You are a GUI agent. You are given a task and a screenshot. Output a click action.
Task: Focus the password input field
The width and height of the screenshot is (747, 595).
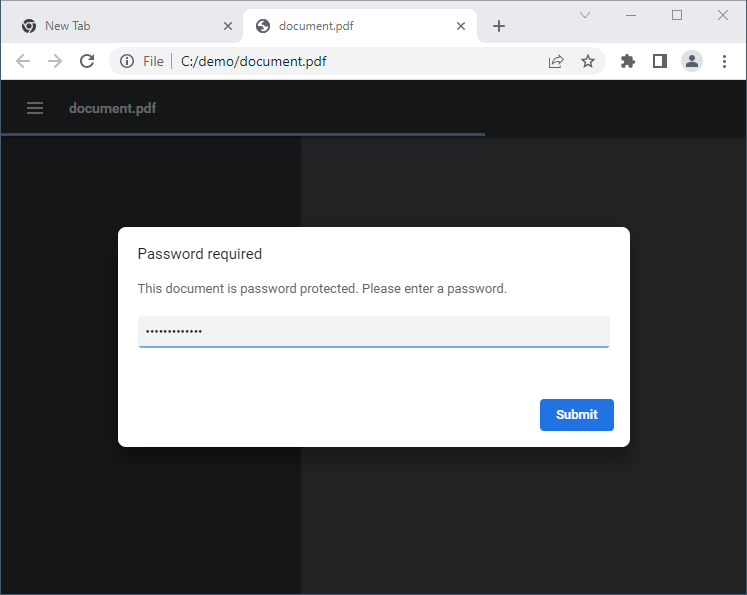[x=374, y=332]
